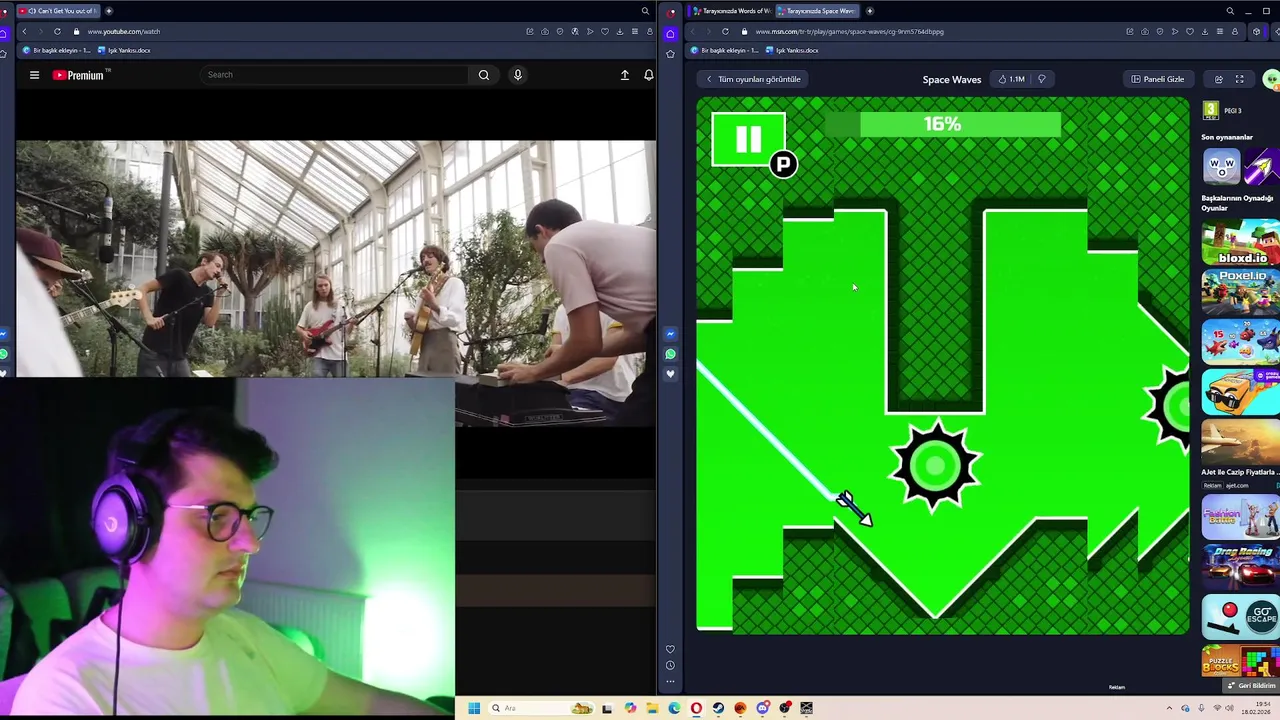Pause the Space Waves game
The image size is (1280, 720).
748,140
